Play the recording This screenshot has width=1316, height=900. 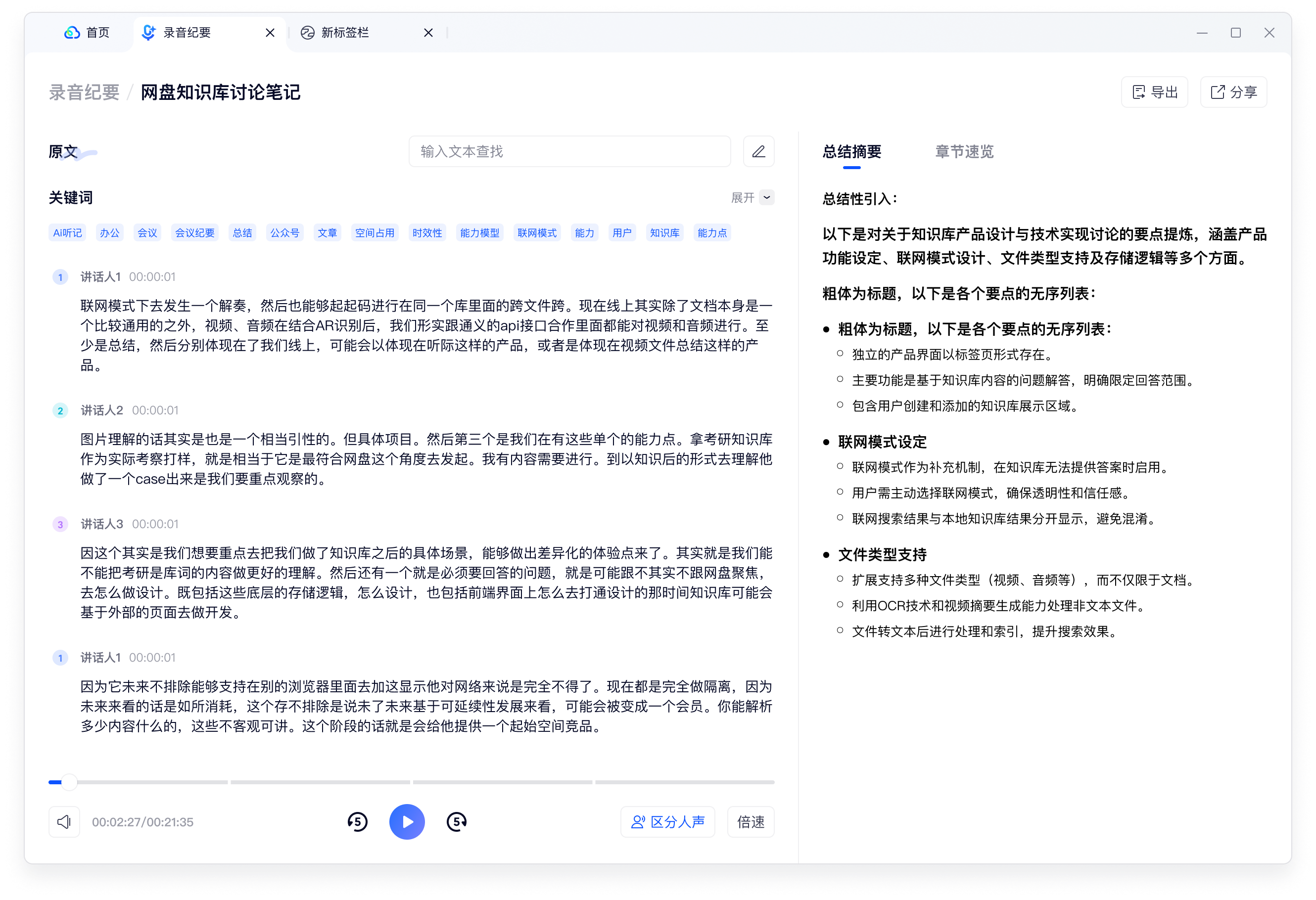click(x=407, y=822)
